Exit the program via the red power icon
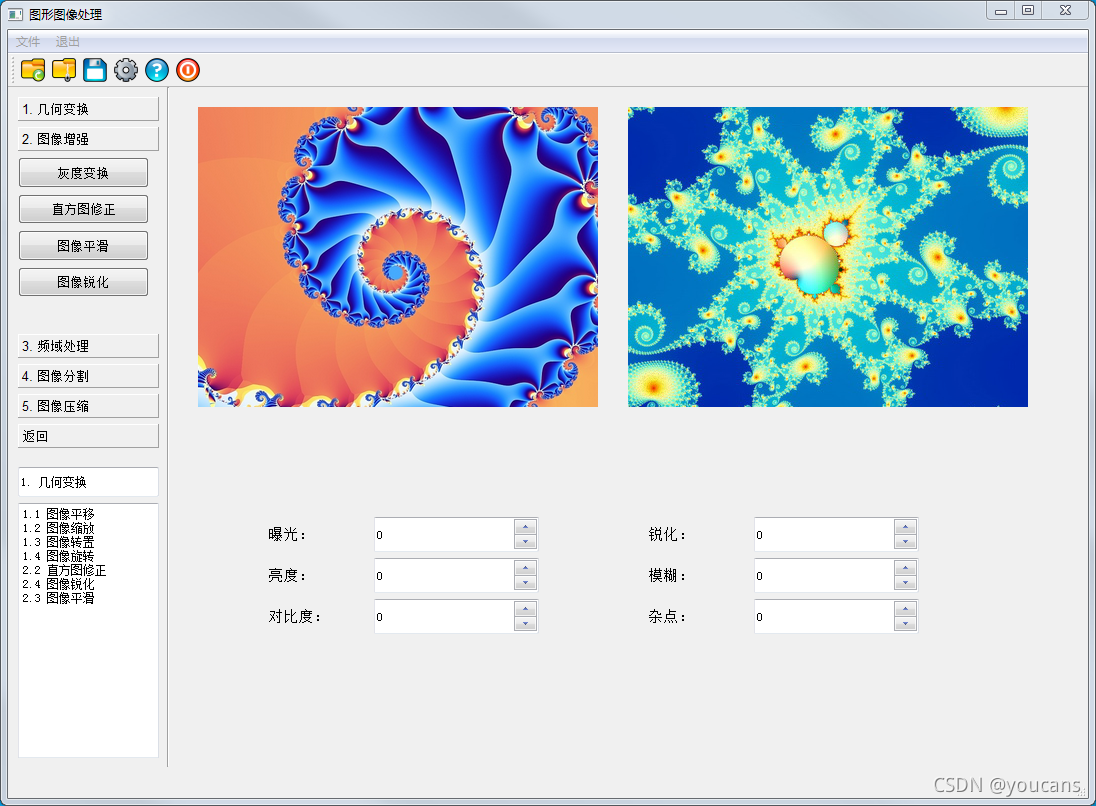The width and height of the screenshot is (1096, 806). click(187, 70)
